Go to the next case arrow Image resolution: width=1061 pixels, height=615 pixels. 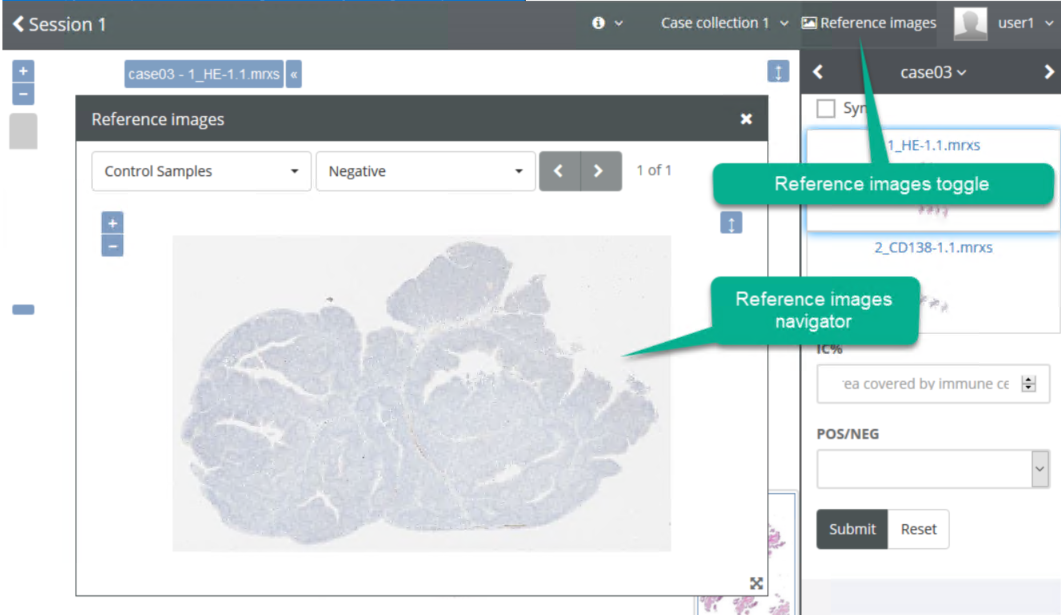pos(1048,72)
